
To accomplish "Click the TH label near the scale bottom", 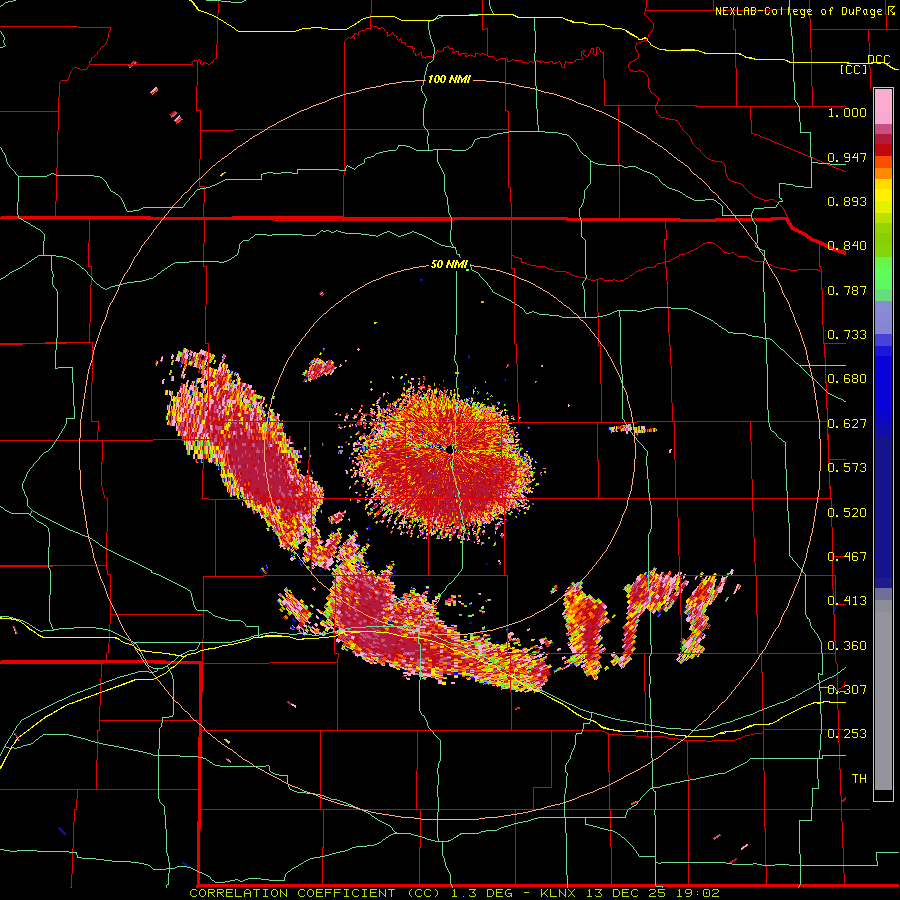I will coord(859,779).
